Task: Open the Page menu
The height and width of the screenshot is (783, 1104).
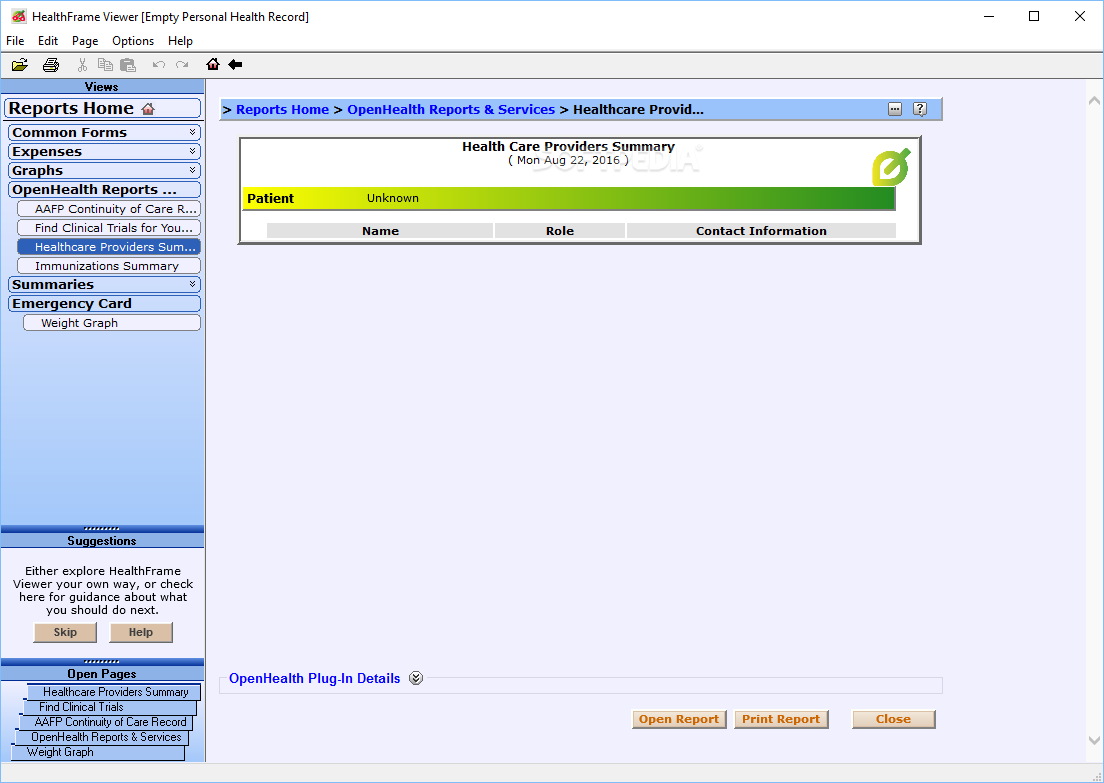Action: coord(84,41)
